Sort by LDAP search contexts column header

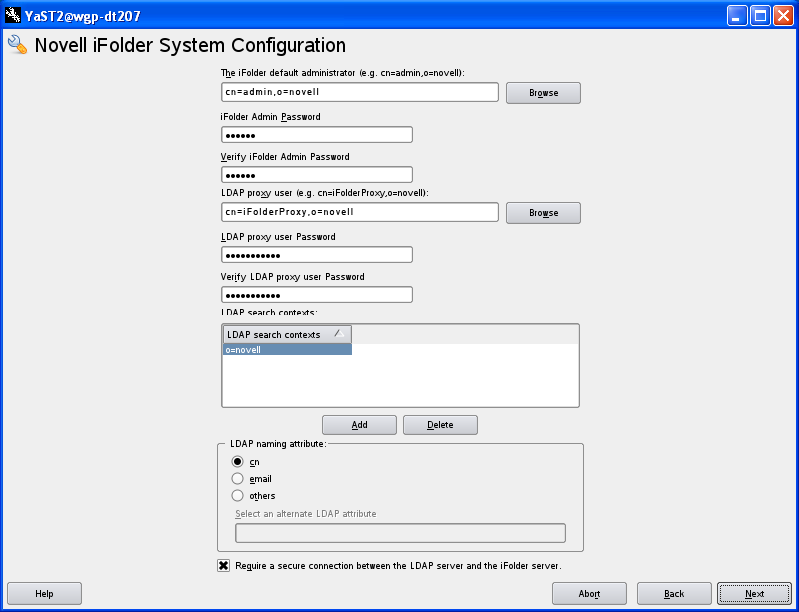(x=287, y=335)
